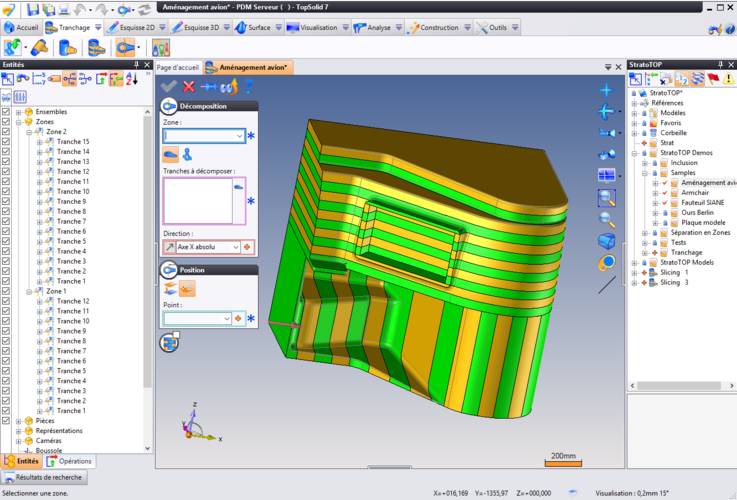737x500 pixels.
Task: Click the green validate checkmark icon
Action: pos(168,87)
